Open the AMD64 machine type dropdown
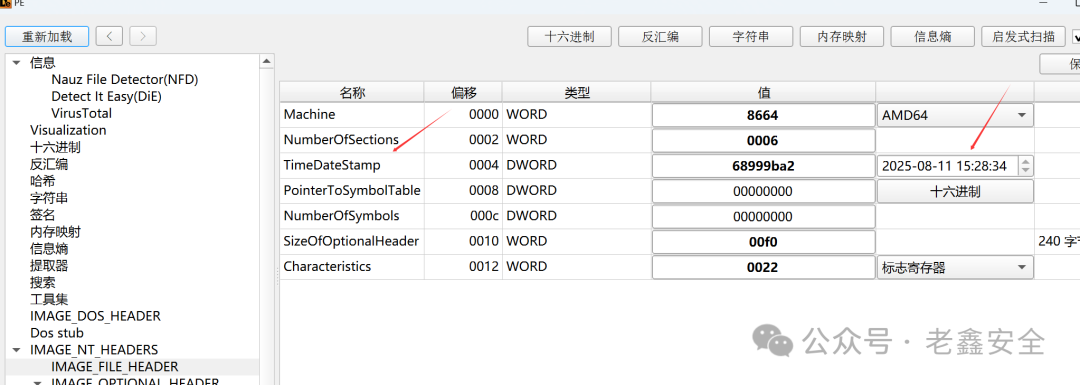Image resolution: width=1080 pixels, height=385 pixels. tap(955, 115)
